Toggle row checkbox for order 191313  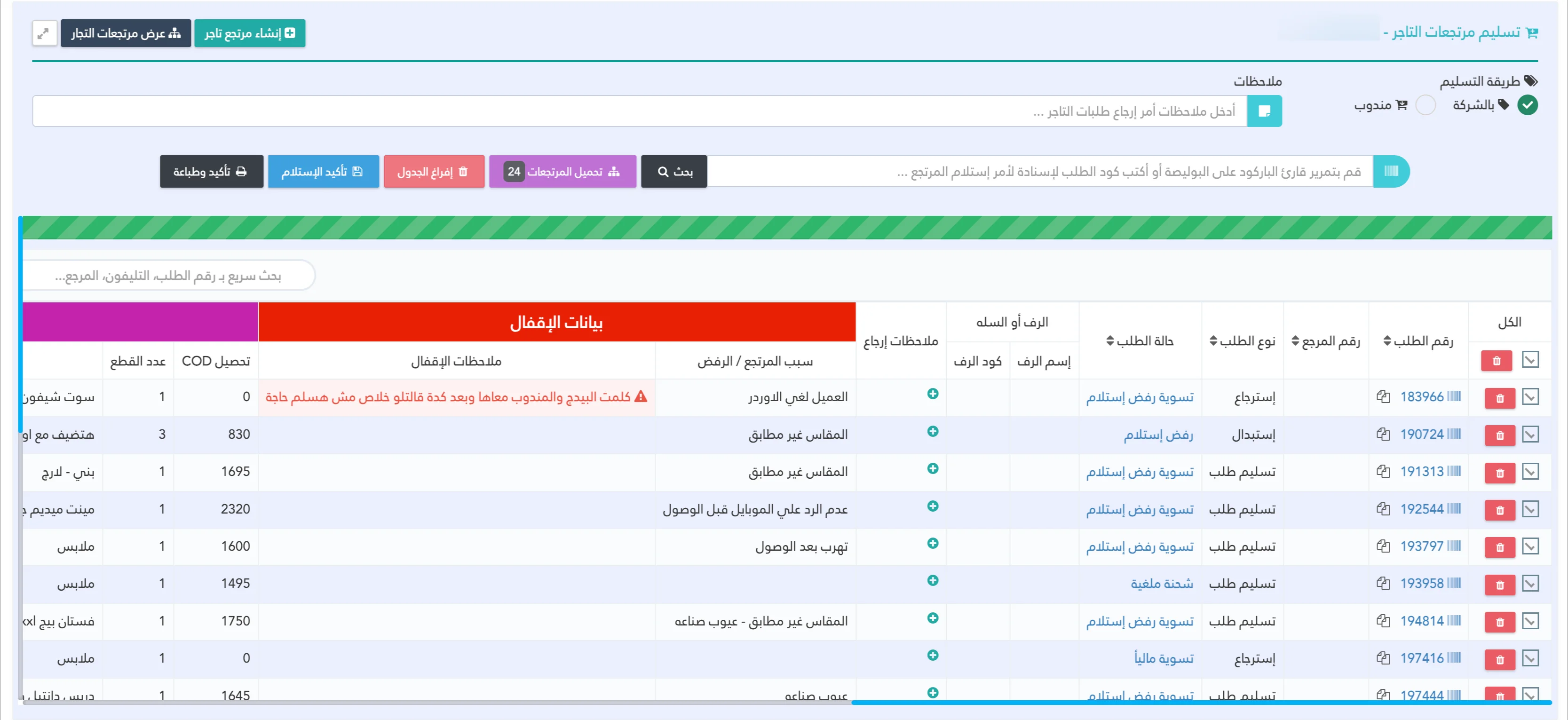pos(1530,472)
